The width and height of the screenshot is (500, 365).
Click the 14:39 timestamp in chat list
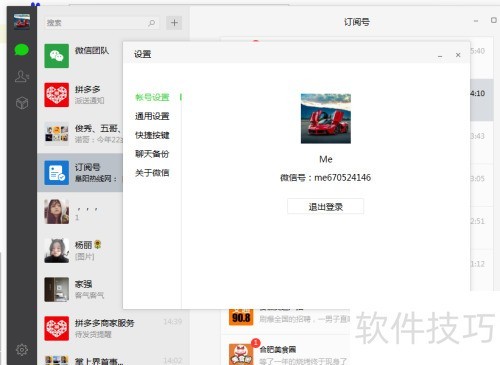click(173, 322)
